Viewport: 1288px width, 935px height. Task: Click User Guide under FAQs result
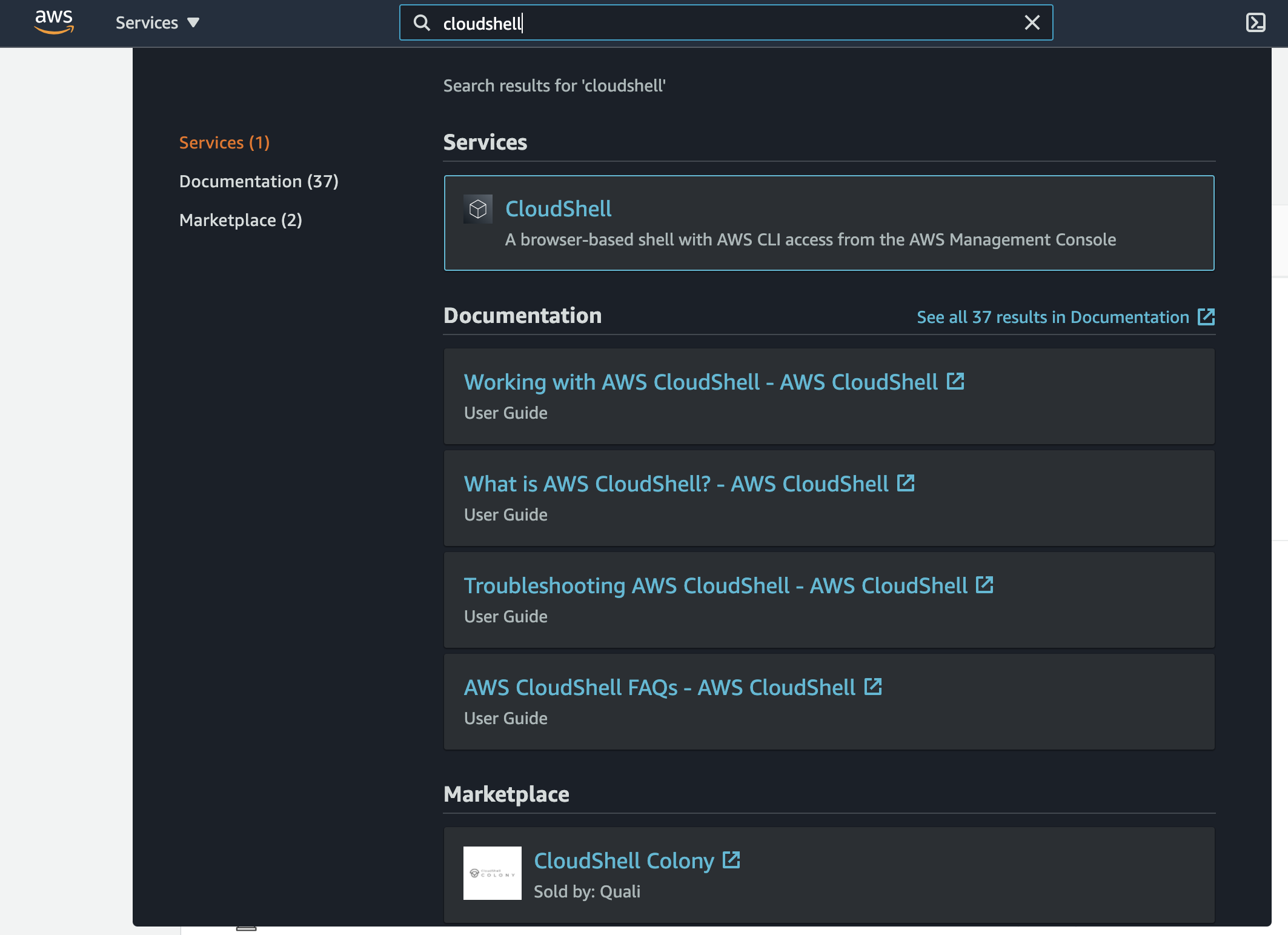pos(506,718)
